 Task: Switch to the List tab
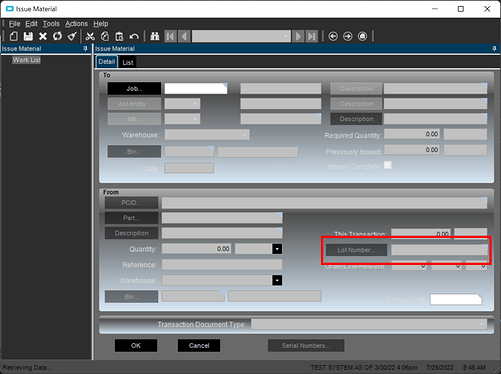pyautogui.click(x=128, y=62)
